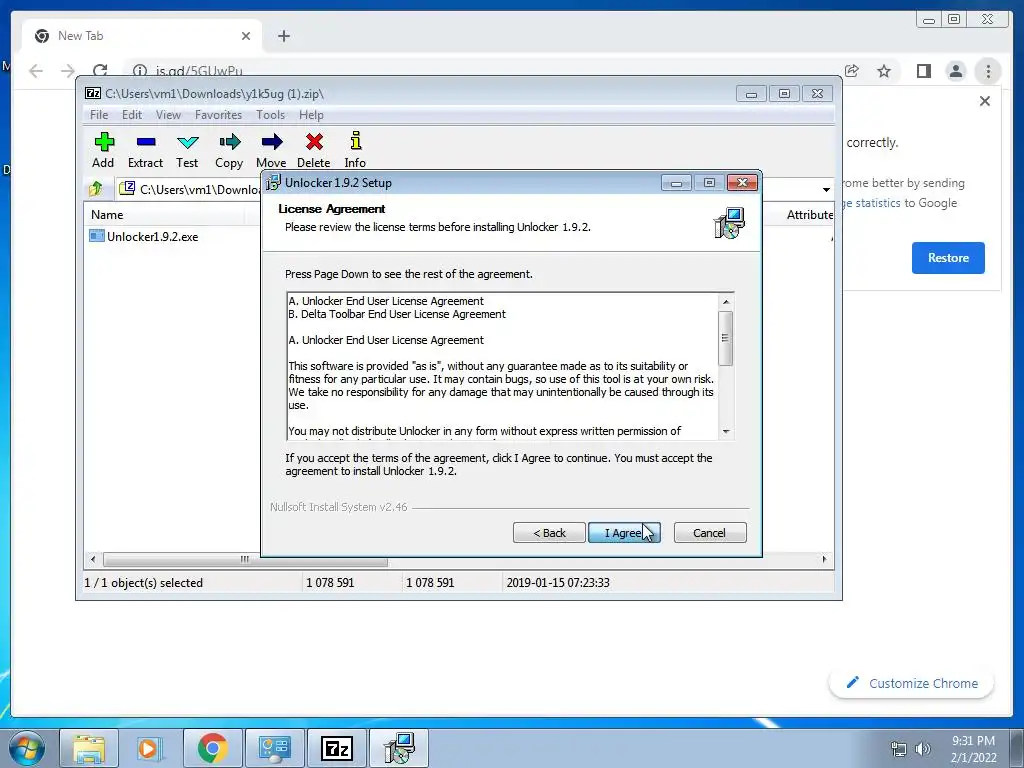Screen dimensions: 1024x768
Task: Reload the Chrome page
Action: point(100,71)
